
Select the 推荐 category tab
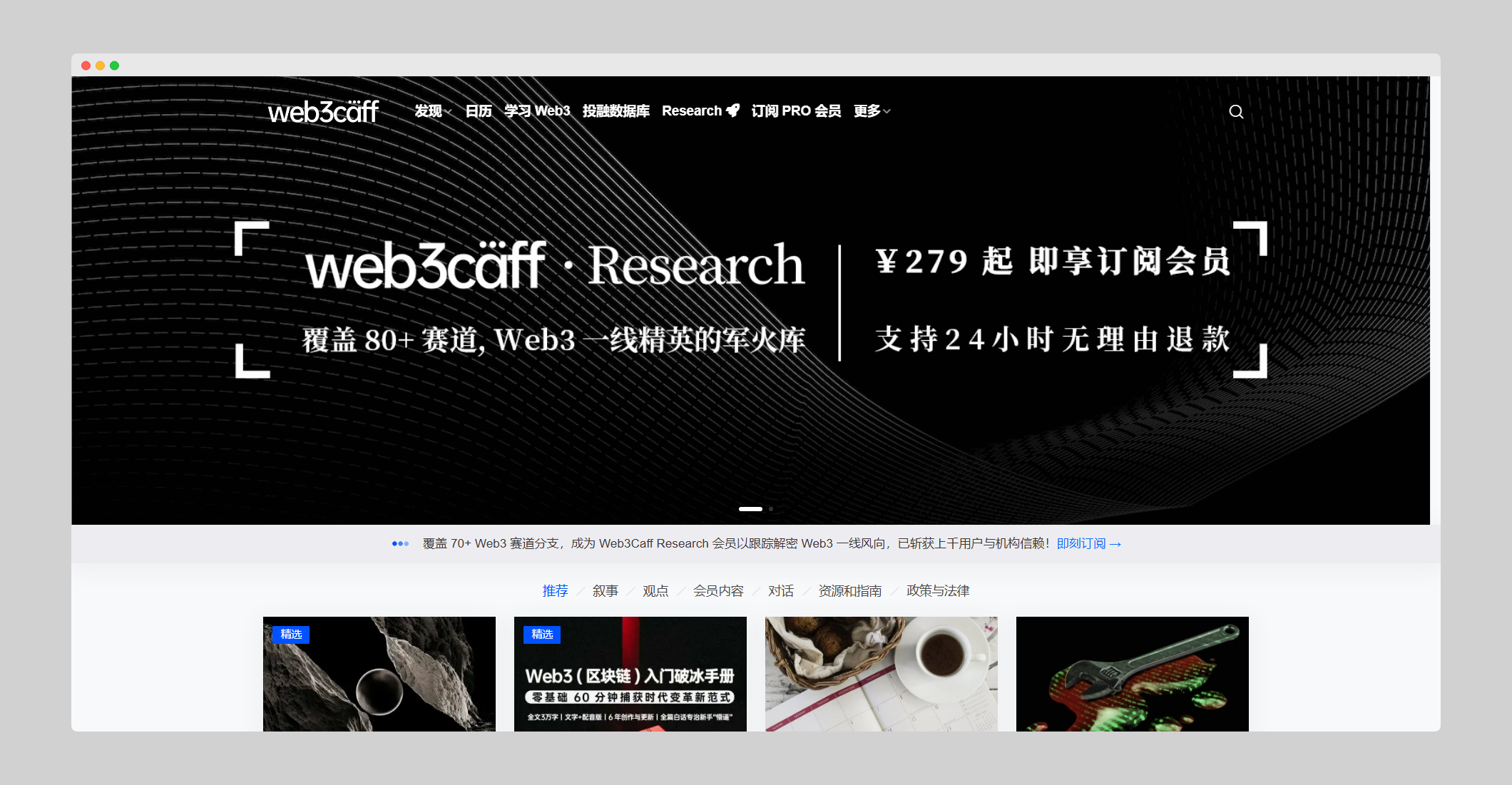tap(555, 591)
